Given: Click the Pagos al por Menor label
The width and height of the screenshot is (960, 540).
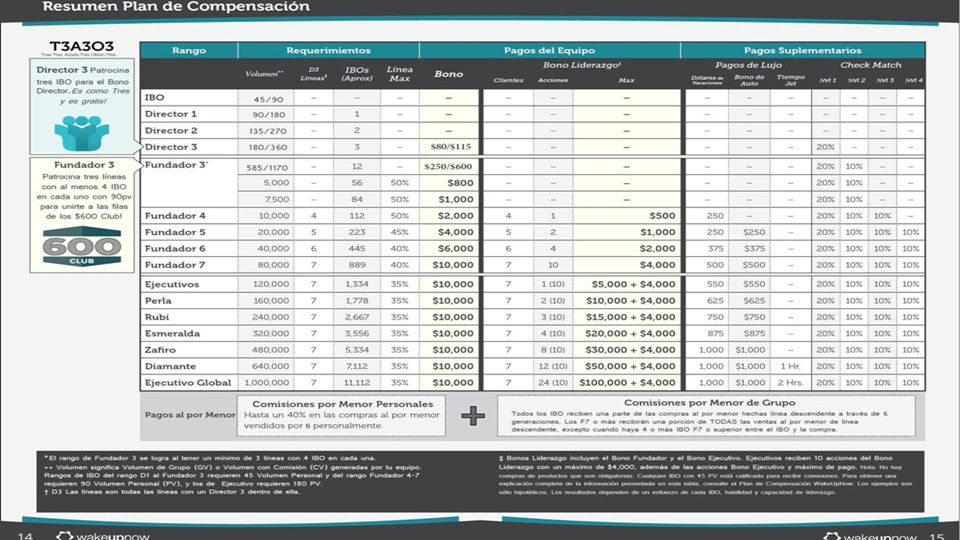Looking at the screenshot, I should (x=190, y=414).
